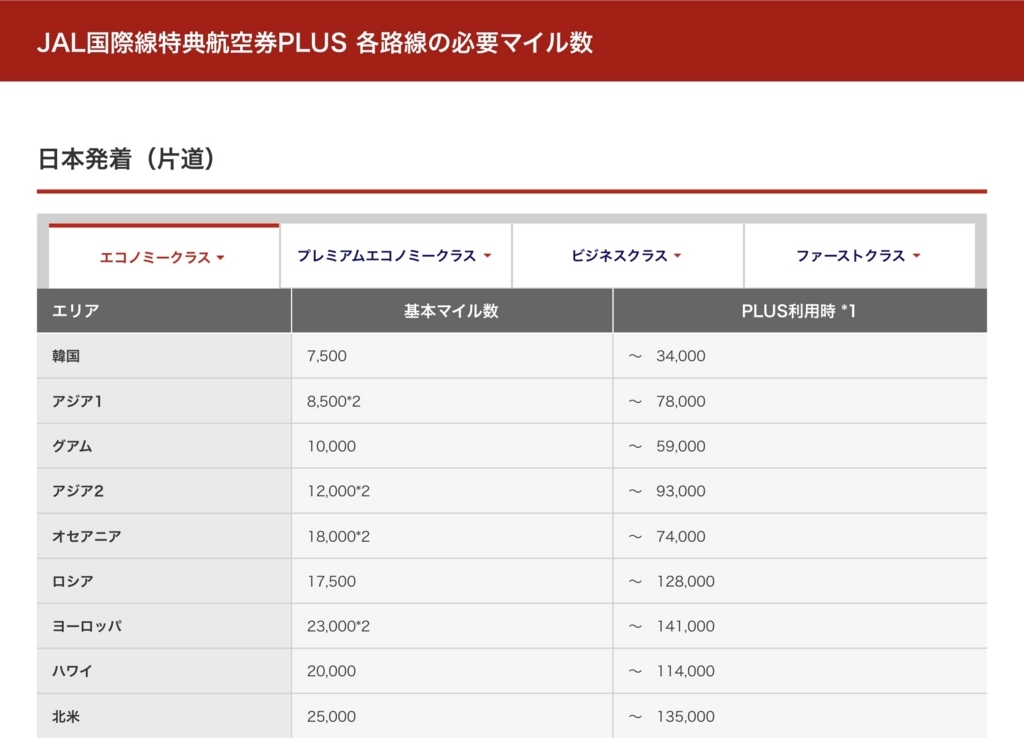Switch to プレミアムエコノミークラス tab
Screen dimensions: 1024x739
click(x=396, y=255)
